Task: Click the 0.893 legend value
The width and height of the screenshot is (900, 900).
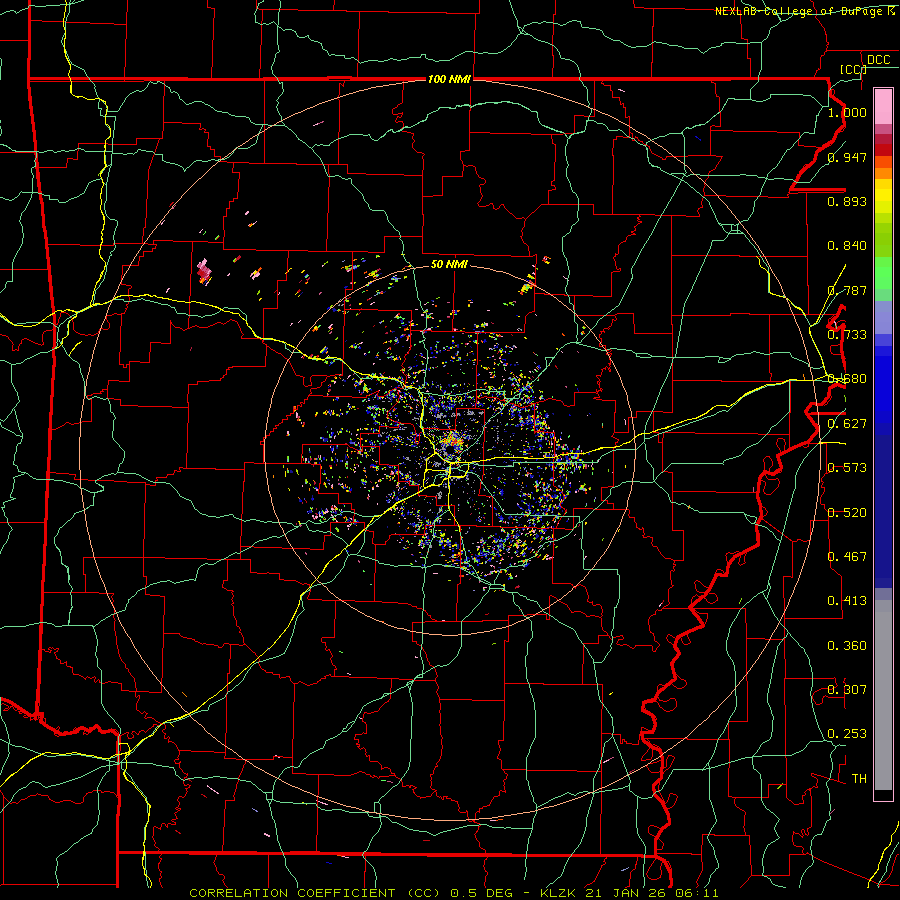Action: pyautogui.click(x=847, y=201)
